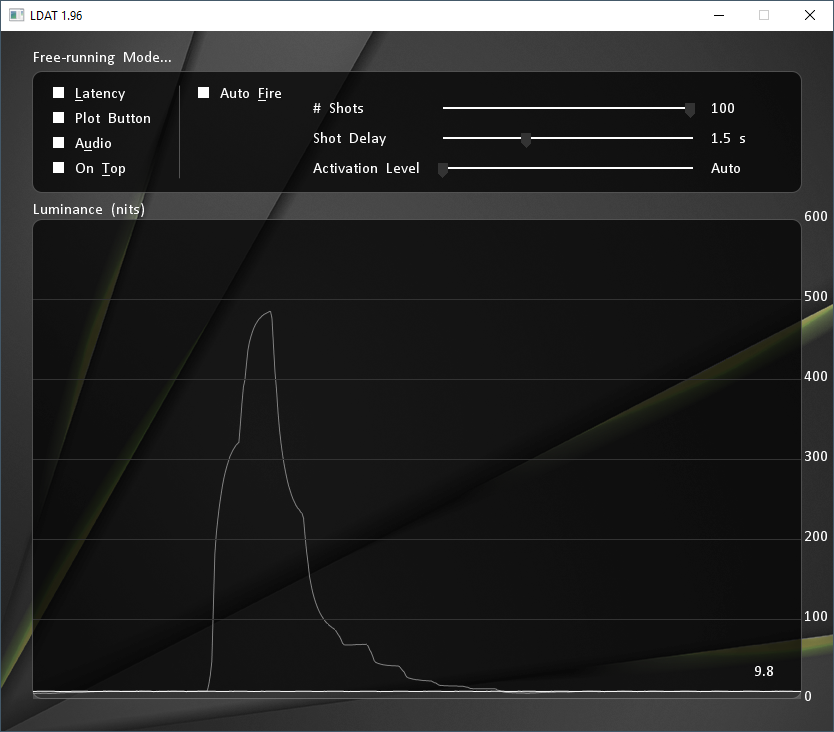Click the # Shots value of 100
This screenshot has height=732, width=834.
pyautogui.click(x=722, y=108)
